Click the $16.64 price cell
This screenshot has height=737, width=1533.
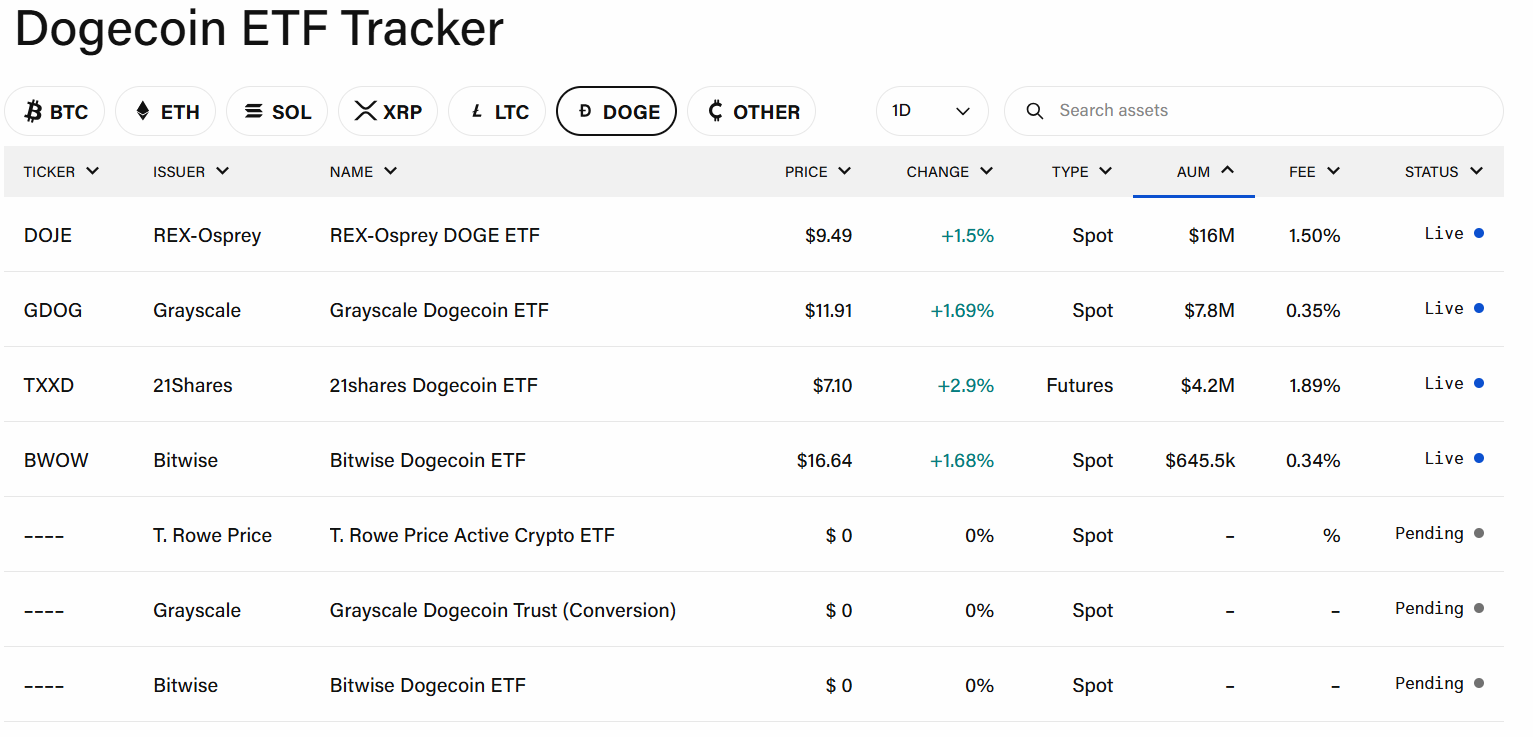825,461
